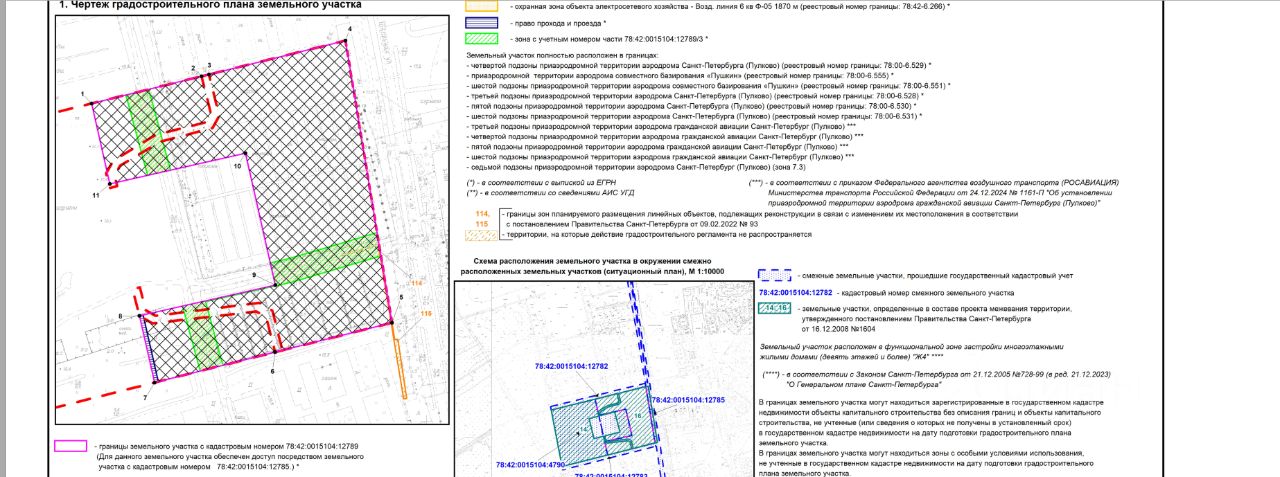Screen dimensions: 1280x477
Task: Select text 'зона с учетным номером части 78:42:0015104:12789/3'
Action: click(x=609, y=39)
